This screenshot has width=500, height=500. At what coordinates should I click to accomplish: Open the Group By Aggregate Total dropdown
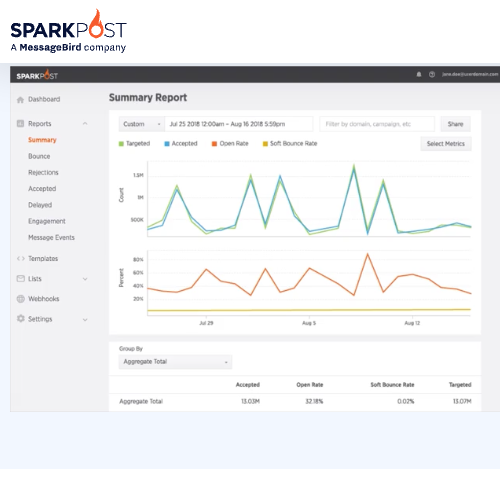point(175,362)
